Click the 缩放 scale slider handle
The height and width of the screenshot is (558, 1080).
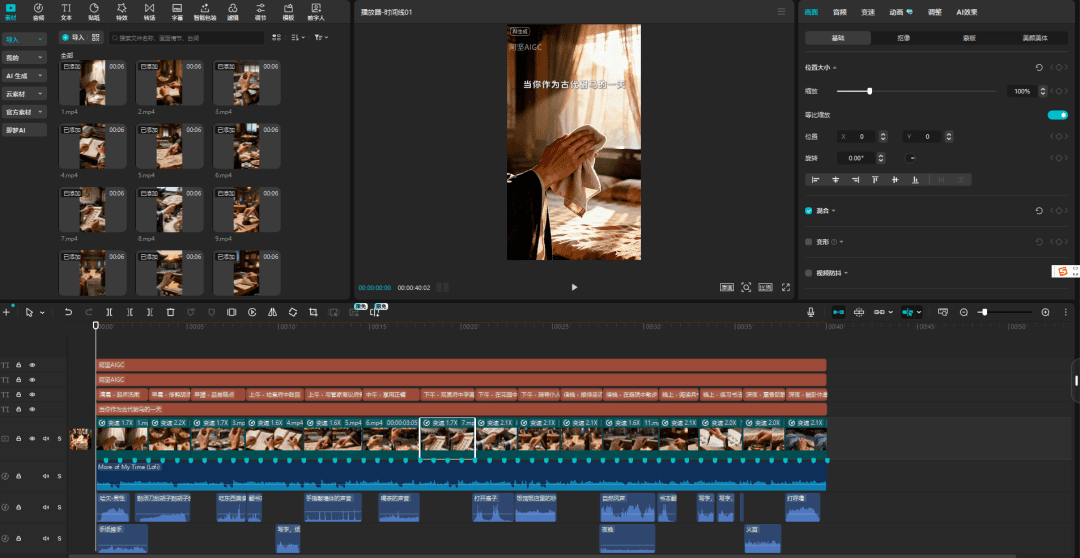(x=869, y=91)
